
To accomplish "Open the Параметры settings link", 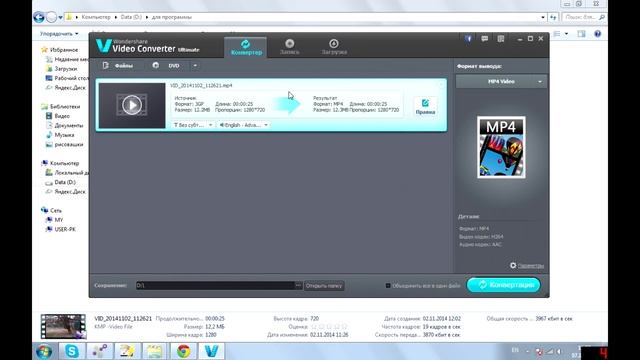I will (527, 266).
